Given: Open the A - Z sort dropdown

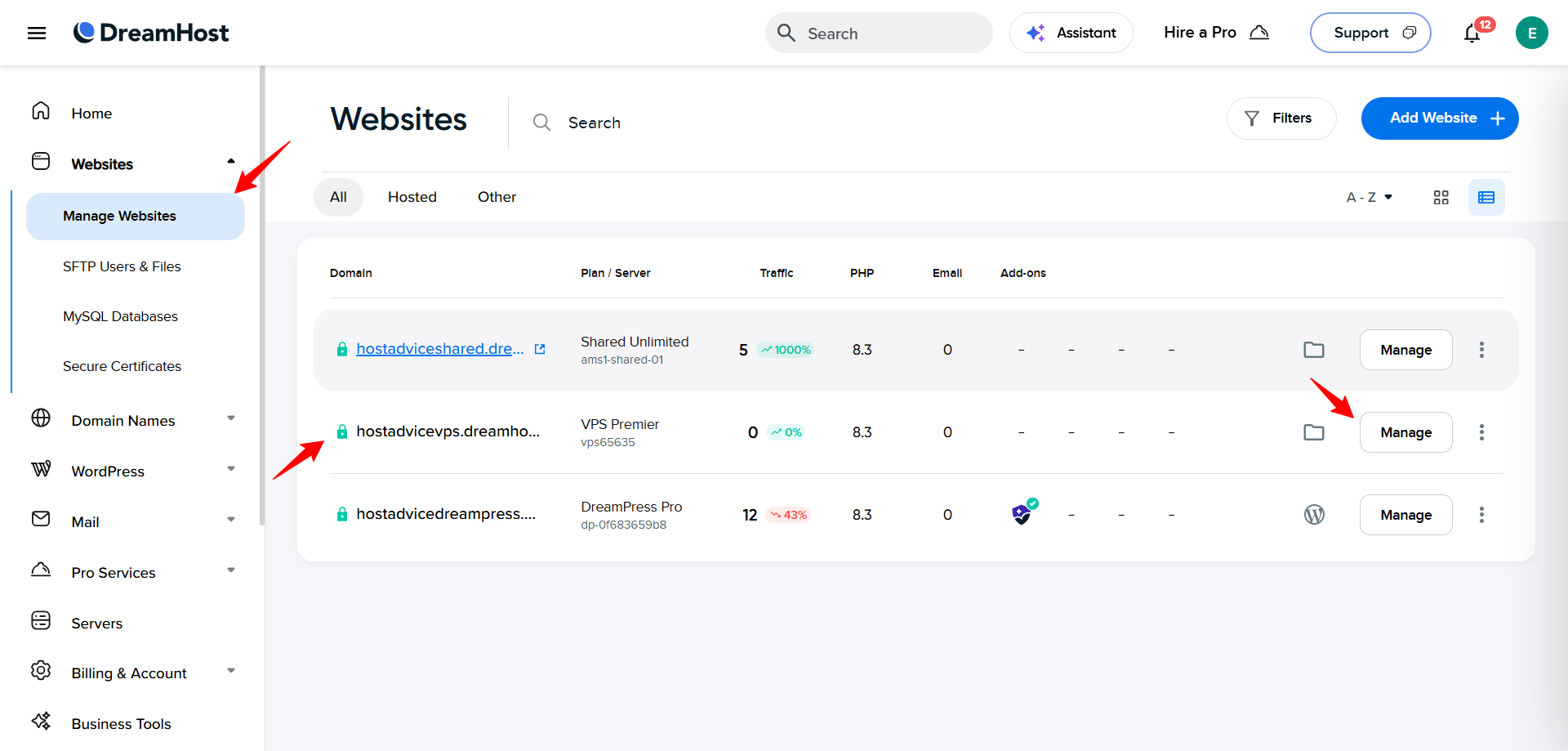Looking at the screenshot, I should coord(1370,197).
